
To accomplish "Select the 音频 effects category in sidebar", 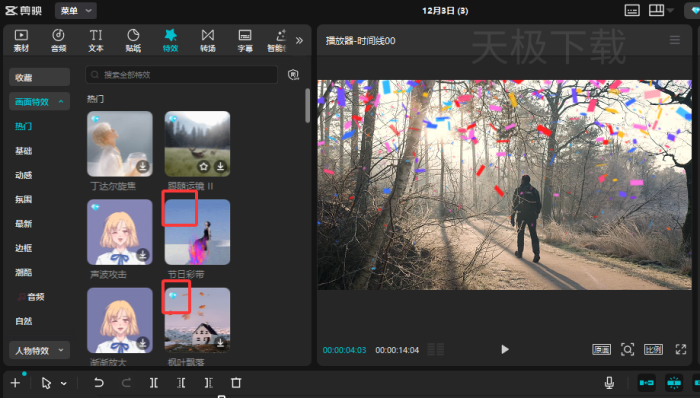I will tap(31, 297).
